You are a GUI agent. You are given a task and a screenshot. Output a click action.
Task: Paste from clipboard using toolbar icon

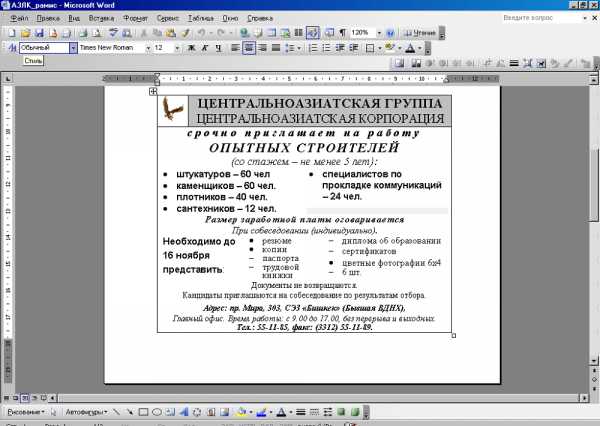[x=171, y=33]
